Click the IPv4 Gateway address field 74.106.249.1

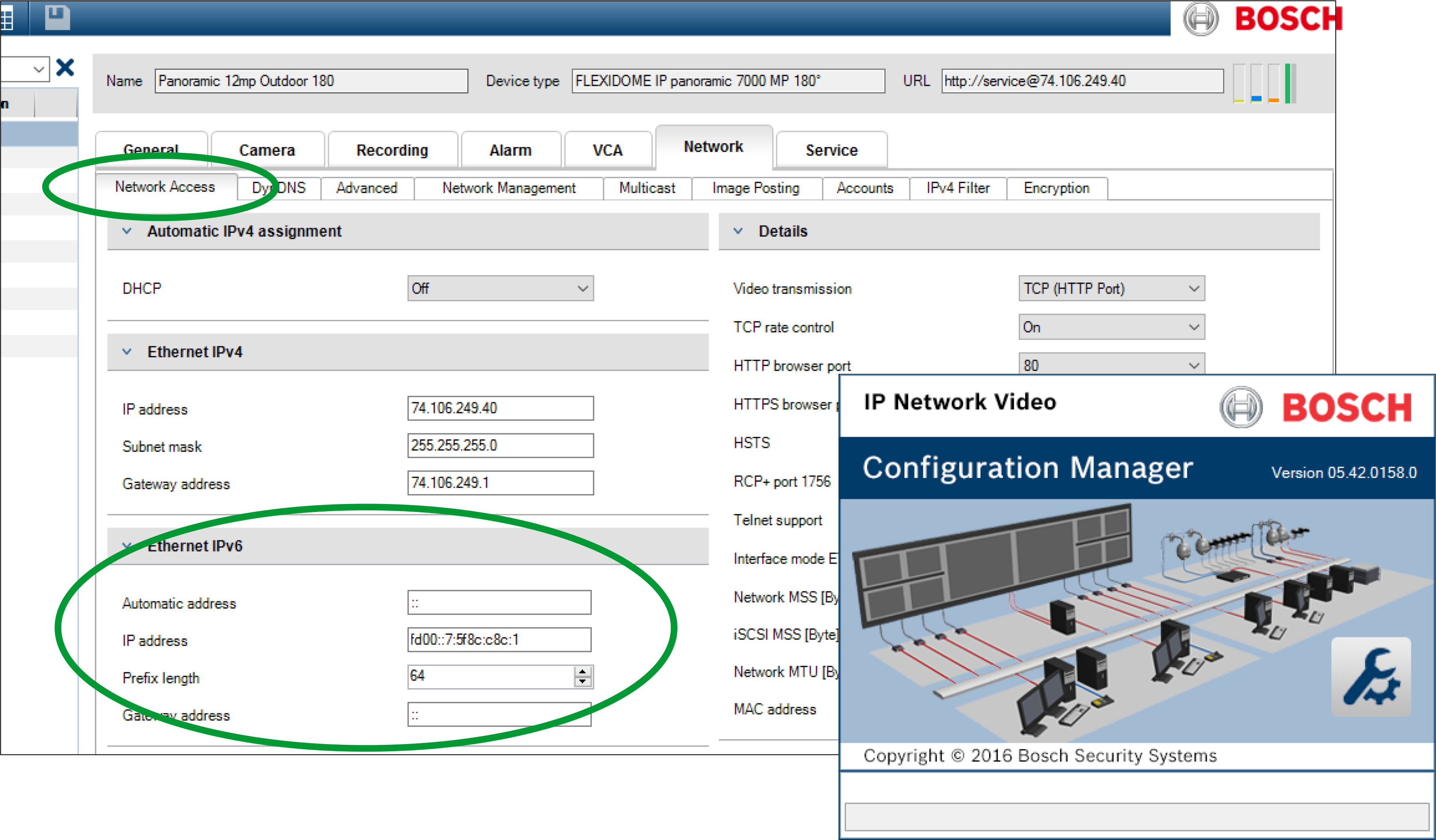point(500,483)
